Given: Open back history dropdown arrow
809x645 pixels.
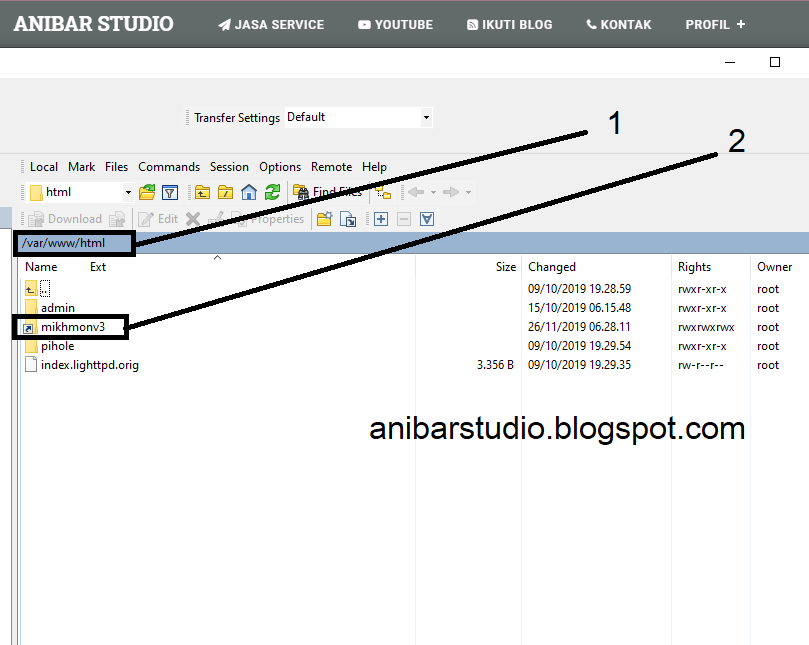Looking at the screenshot, I should [x=433, y=192].
